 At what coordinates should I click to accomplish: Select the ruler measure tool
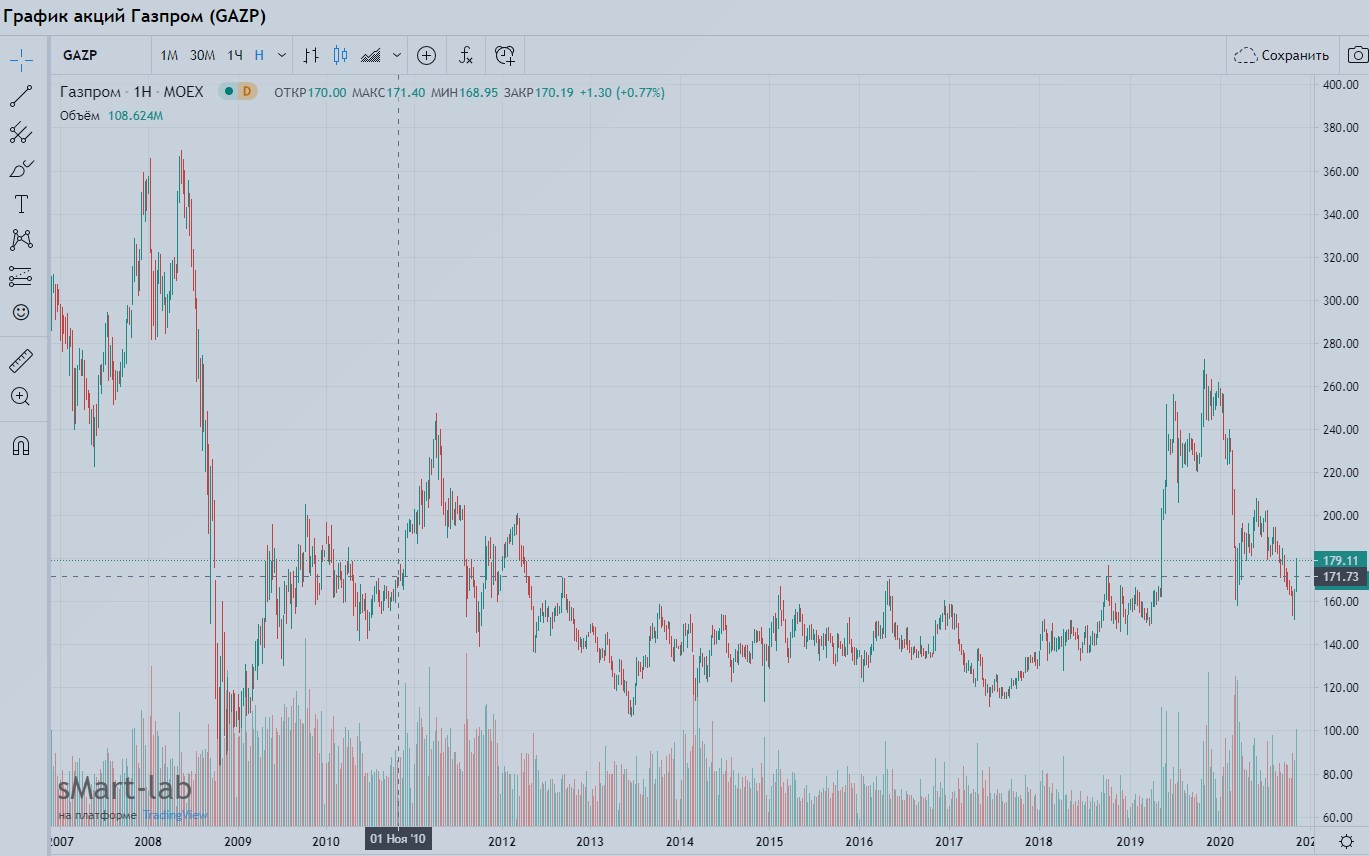(21, 360)
